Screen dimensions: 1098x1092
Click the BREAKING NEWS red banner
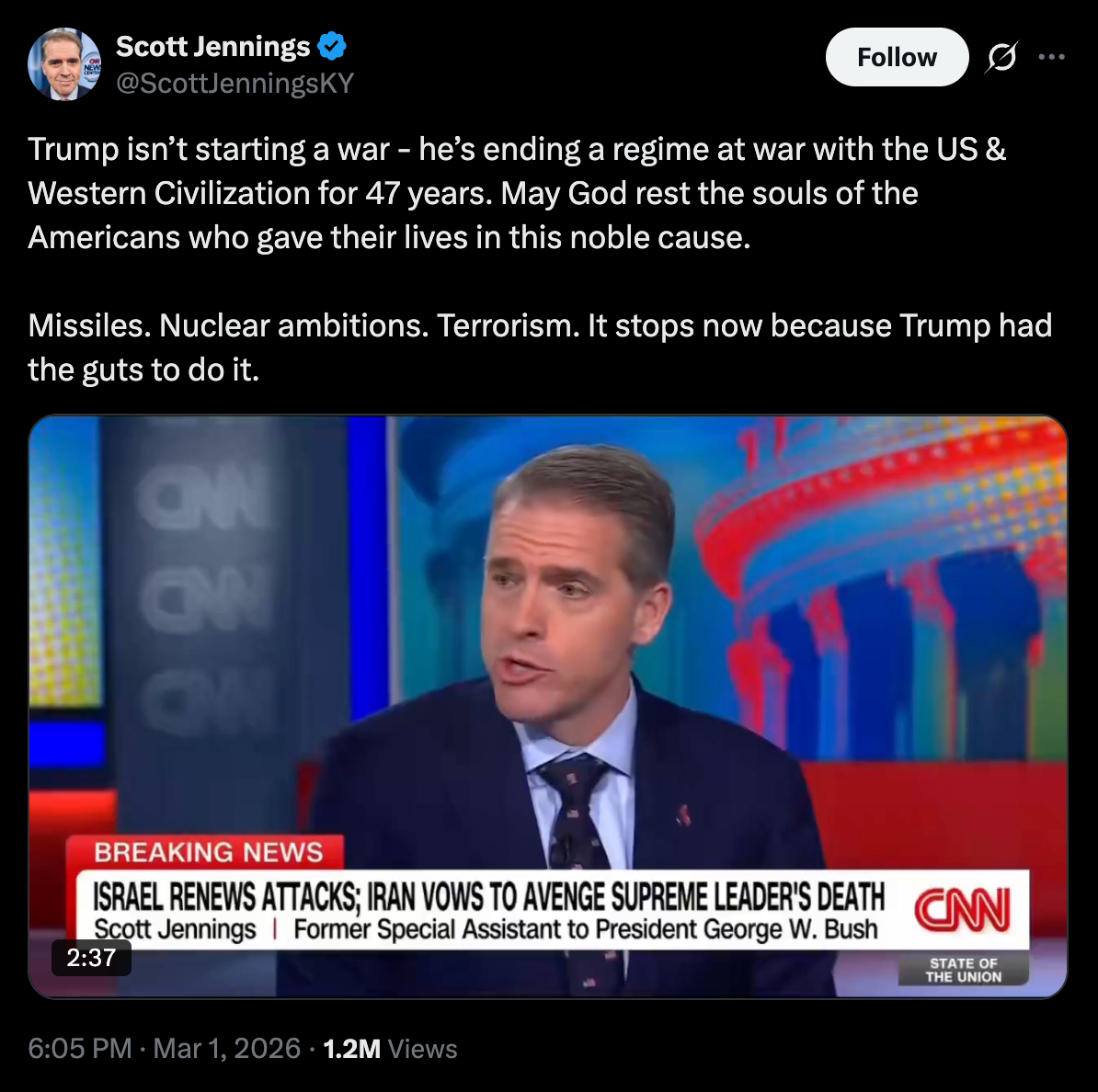click(206, 853)
